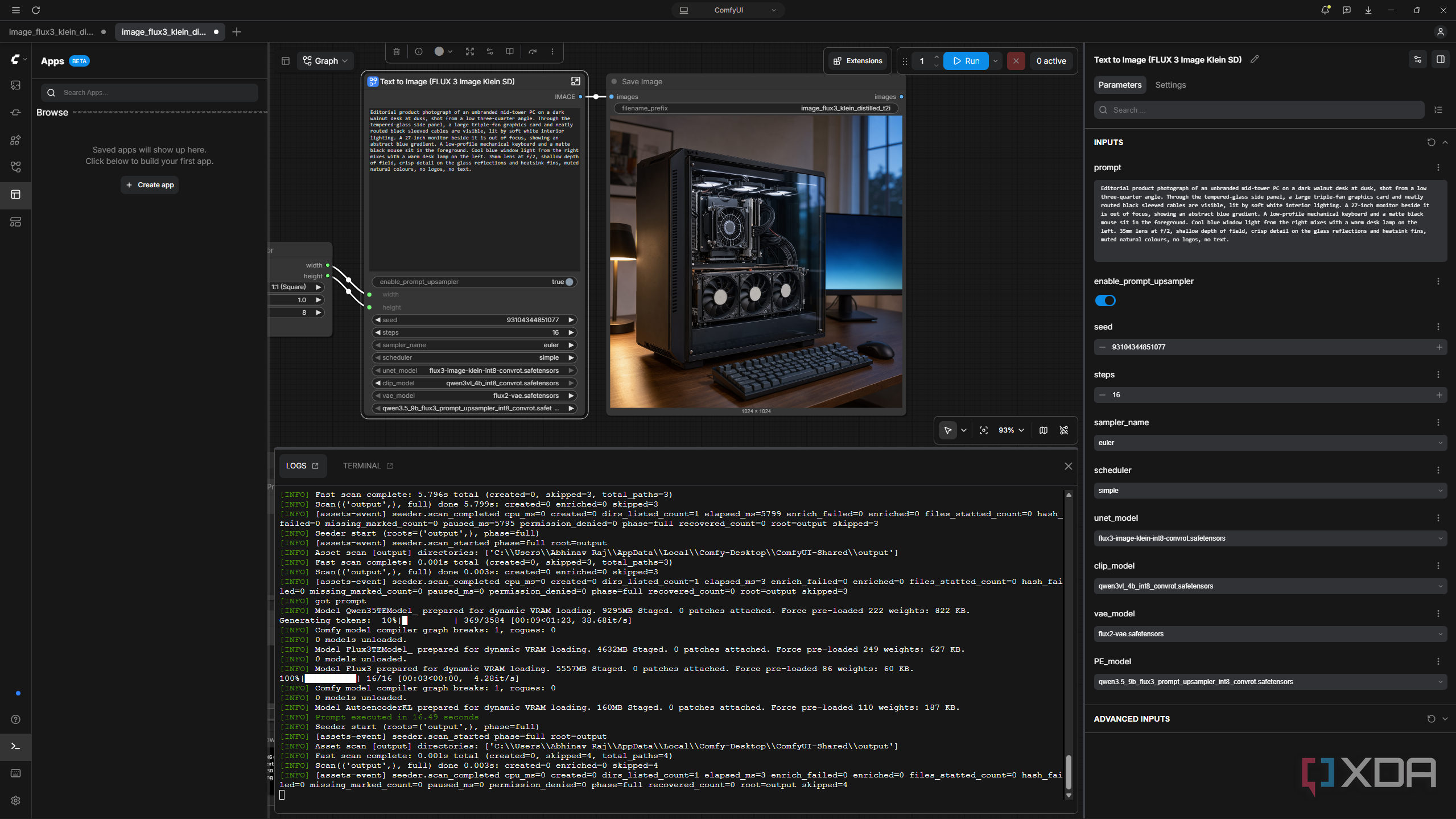Viewport: 1456px width, 819px height.
Task: Click the Extensions button
Action: (858, 61)
